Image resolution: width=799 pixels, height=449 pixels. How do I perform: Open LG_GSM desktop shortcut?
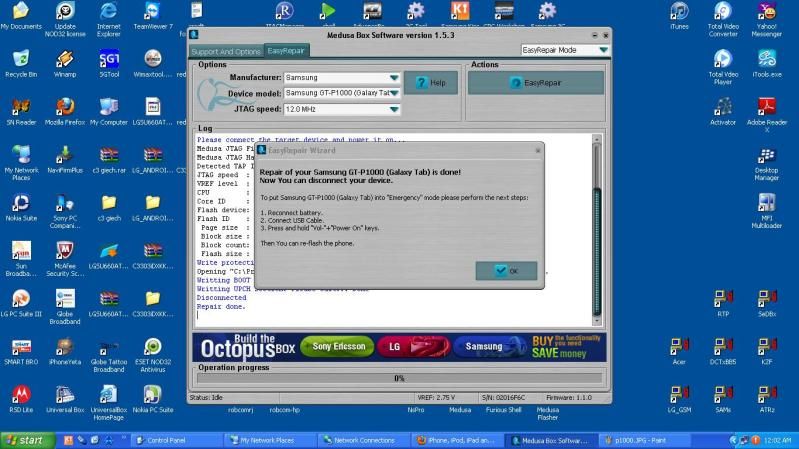click(679, 399)
